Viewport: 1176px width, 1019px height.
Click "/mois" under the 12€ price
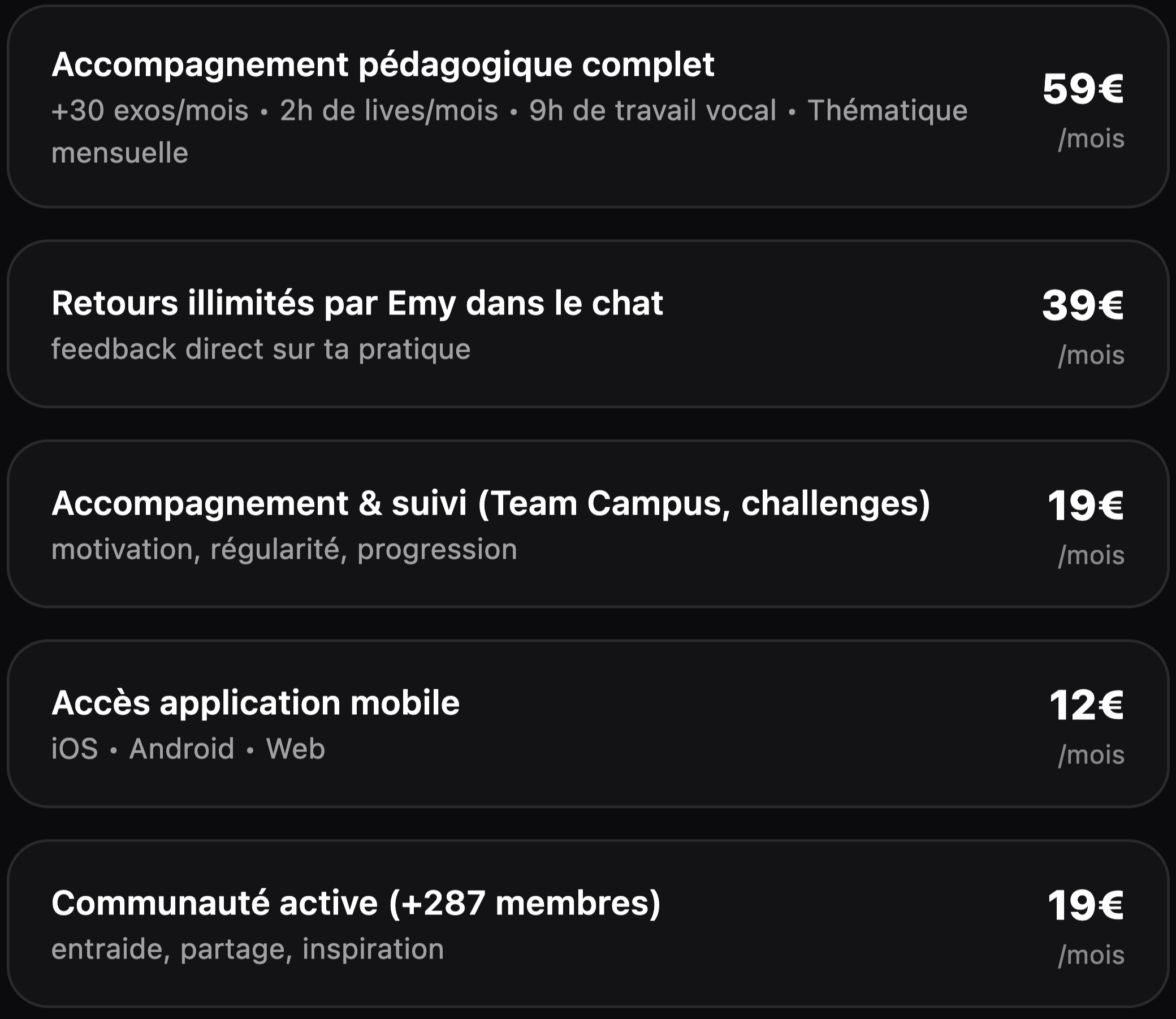point(1091,754)
